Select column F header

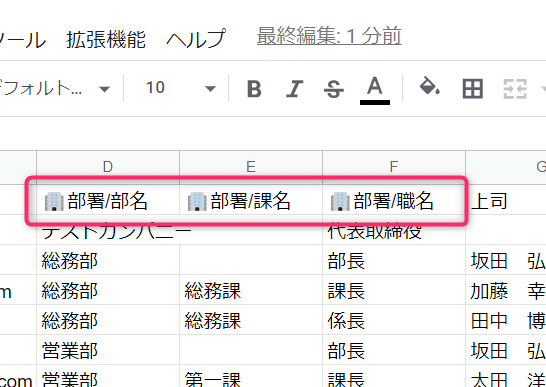pos(394,167)
